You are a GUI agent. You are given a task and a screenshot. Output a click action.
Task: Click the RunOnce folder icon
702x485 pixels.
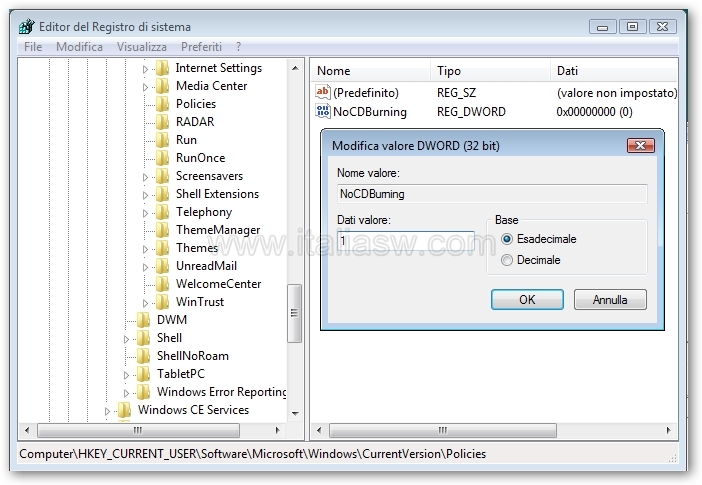163,158
